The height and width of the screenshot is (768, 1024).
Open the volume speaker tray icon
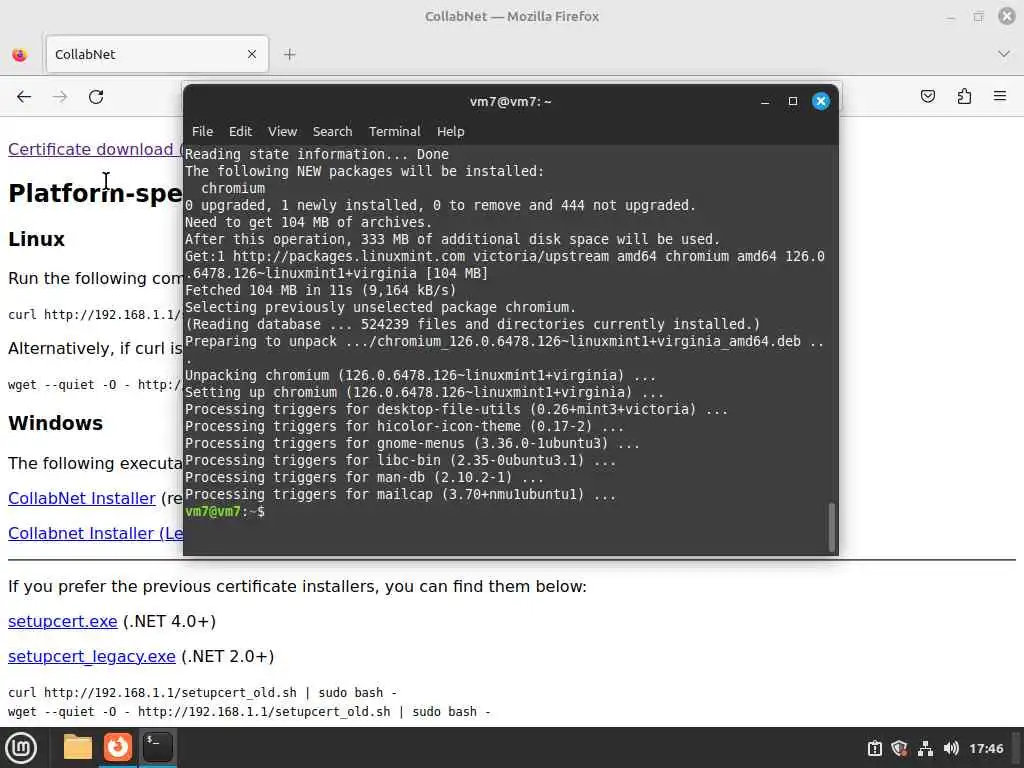tap(951, 748)
